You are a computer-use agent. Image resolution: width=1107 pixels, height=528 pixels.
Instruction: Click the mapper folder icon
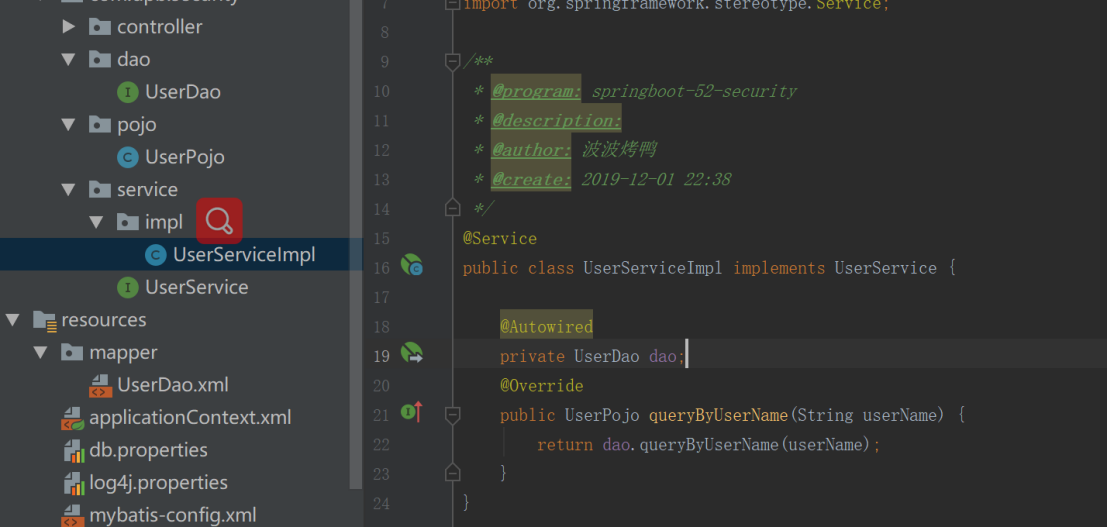point(72,352)
